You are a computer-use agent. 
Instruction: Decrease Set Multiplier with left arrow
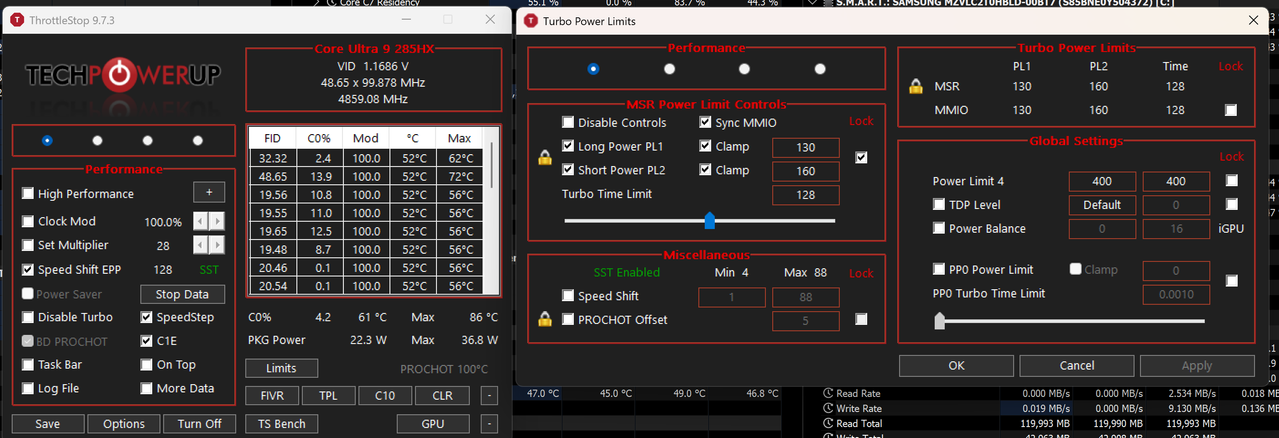(x=201, y=245)
